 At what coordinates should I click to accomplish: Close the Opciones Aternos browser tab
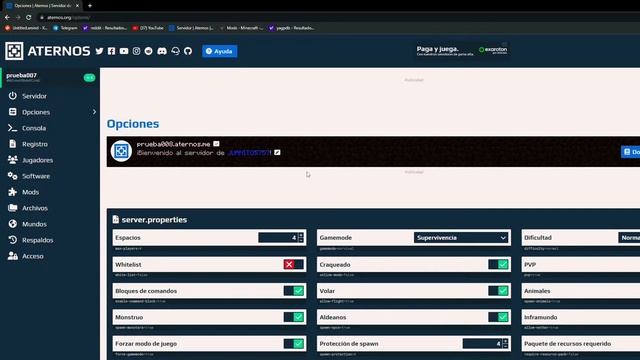click(77, 6)
